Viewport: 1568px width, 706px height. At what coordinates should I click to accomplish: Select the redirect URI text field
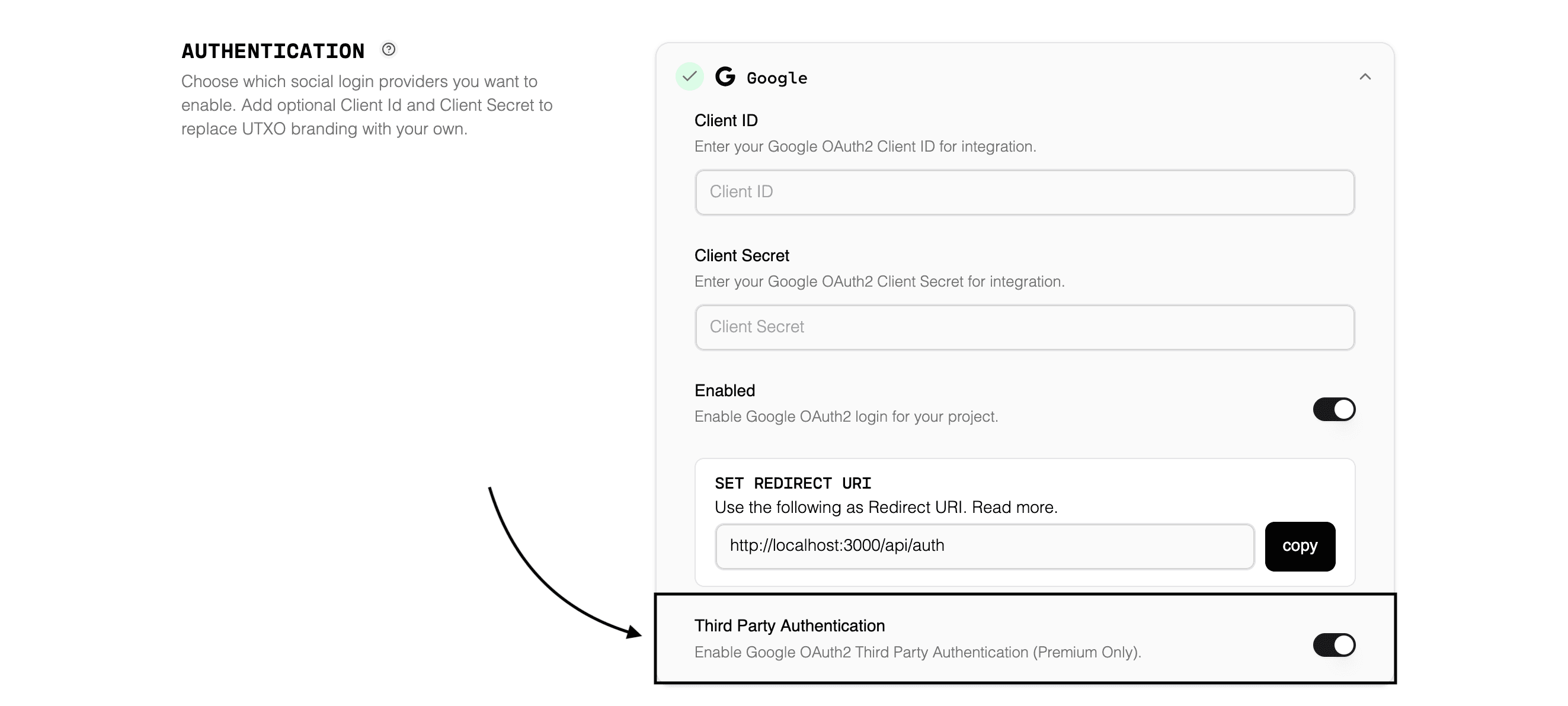pyautogui.click(x=984, y=546)
